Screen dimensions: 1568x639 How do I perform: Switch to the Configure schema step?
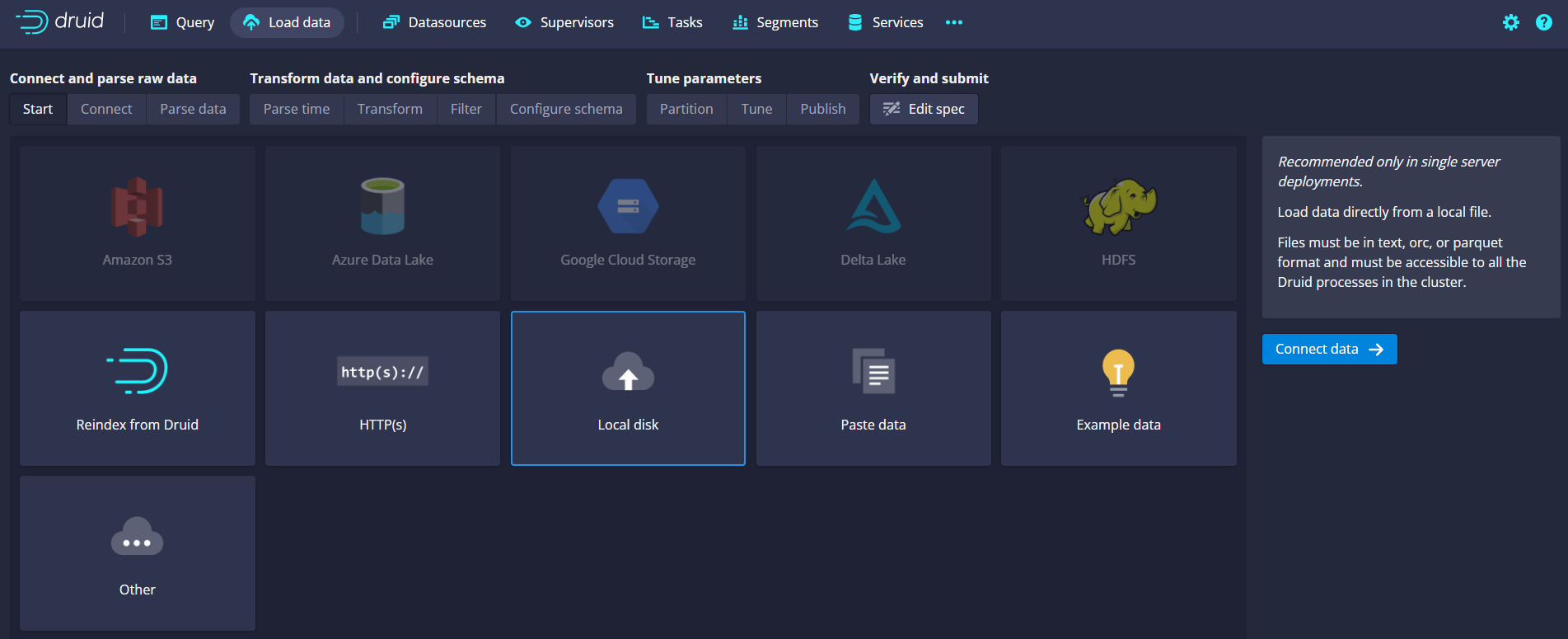click(x=566, y=109)
